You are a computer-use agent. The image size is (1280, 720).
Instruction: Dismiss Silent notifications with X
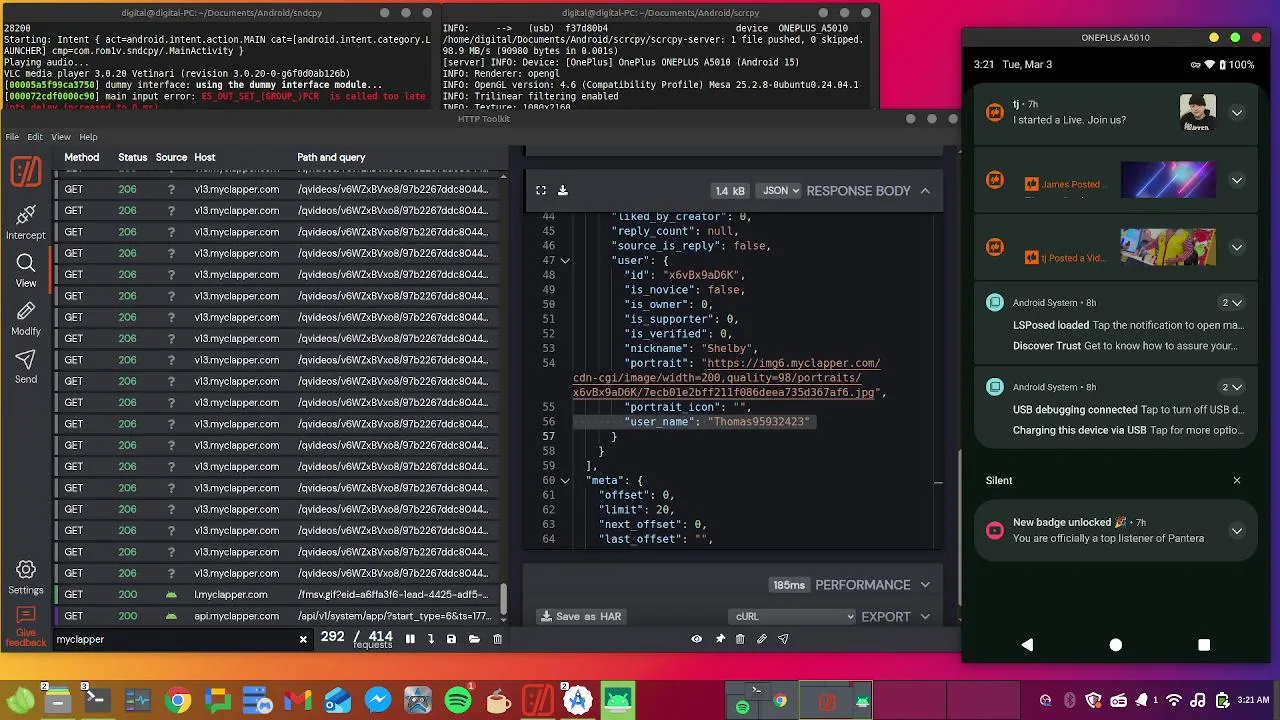pos(1237,481)
